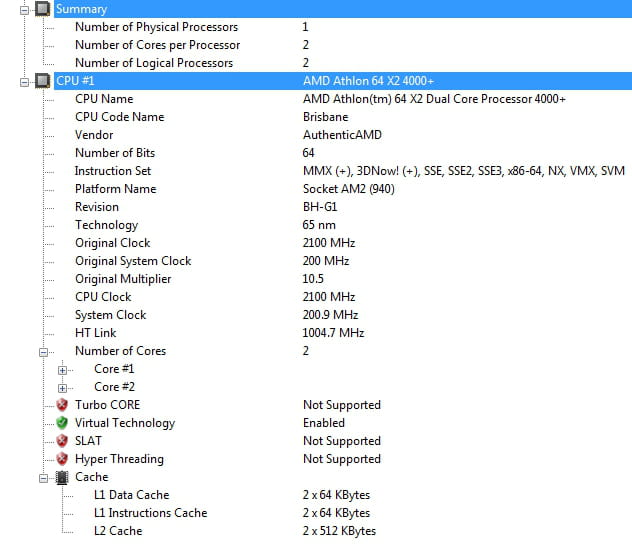Screen dimensions: 632x558
Task: Select the Number of Cores label
Action: tap(121, 351)
